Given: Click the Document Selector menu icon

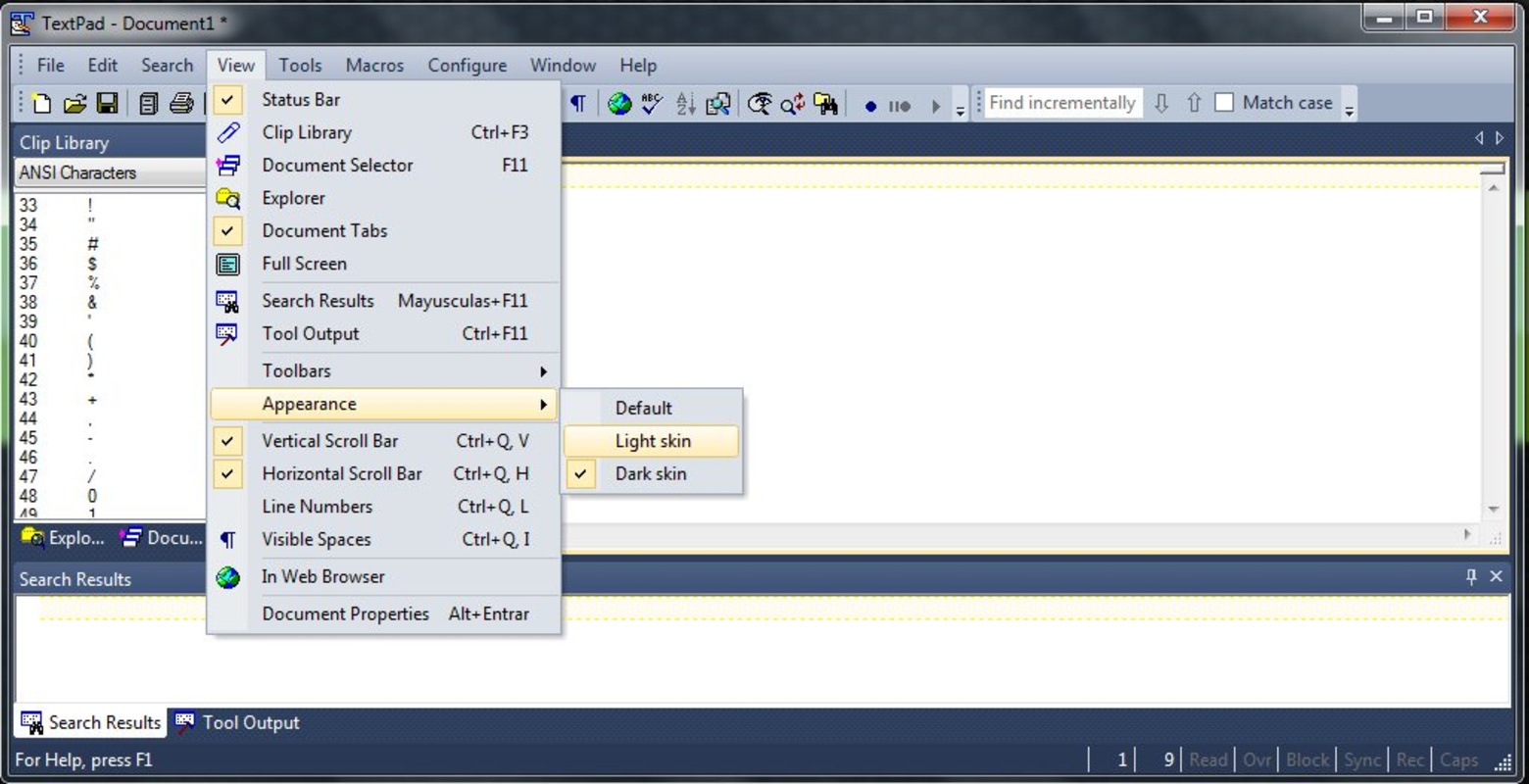Looking at the screenshot, I should click(x=227, y=165).
